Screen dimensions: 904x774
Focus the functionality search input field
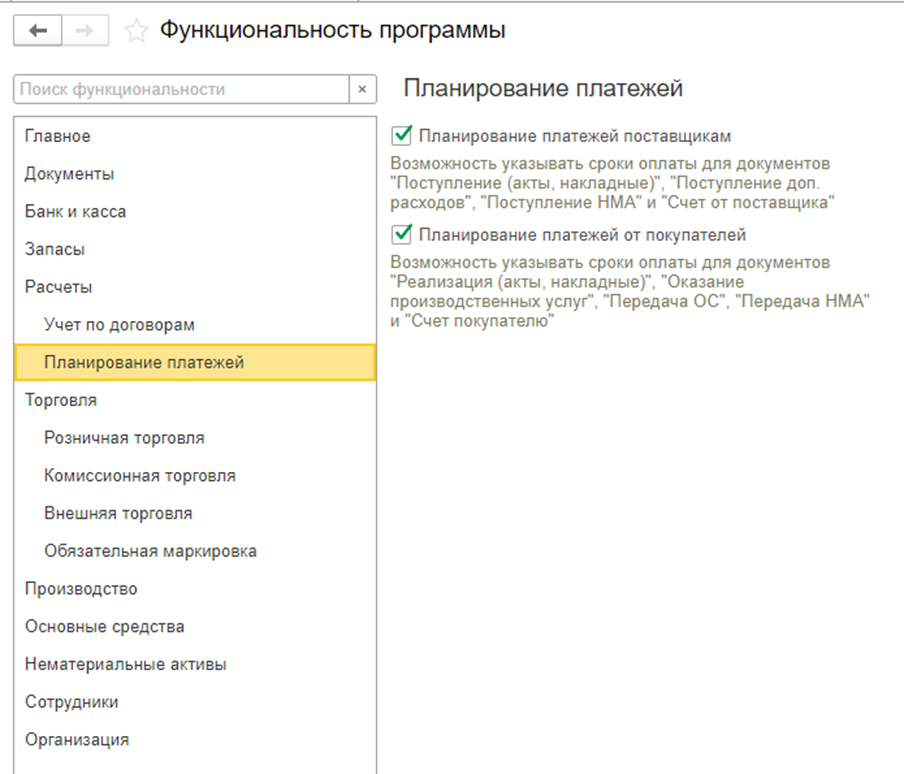[181, 89]
